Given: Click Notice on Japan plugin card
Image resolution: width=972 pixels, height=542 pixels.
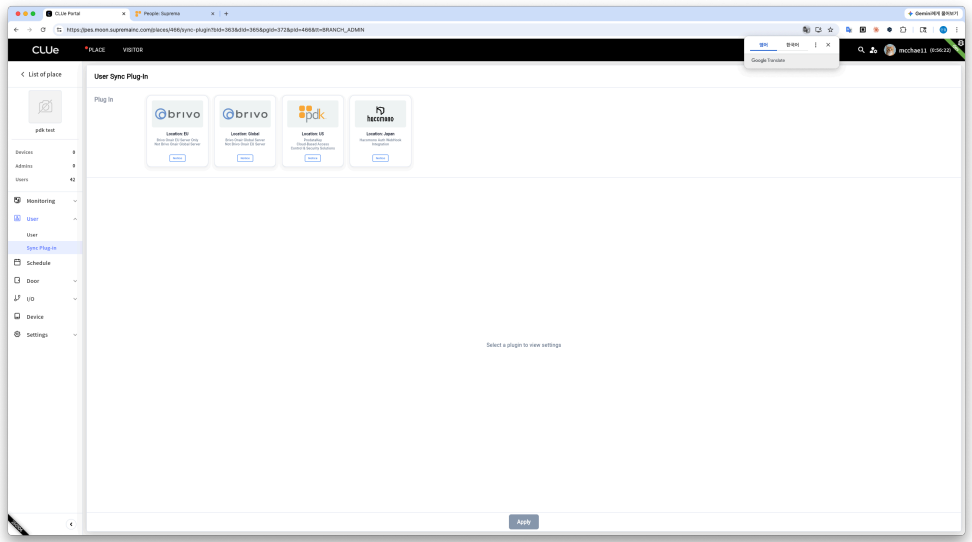Looking at the screenshot, I should (380, 158).
